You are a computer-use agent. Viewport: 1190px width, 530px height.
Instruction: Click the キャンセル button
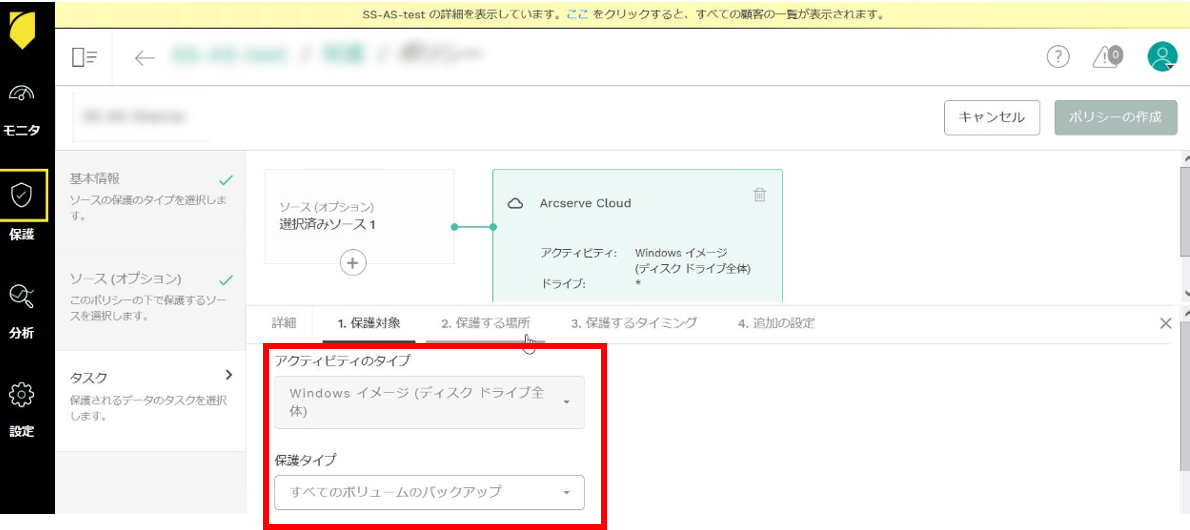click(991, 117)
